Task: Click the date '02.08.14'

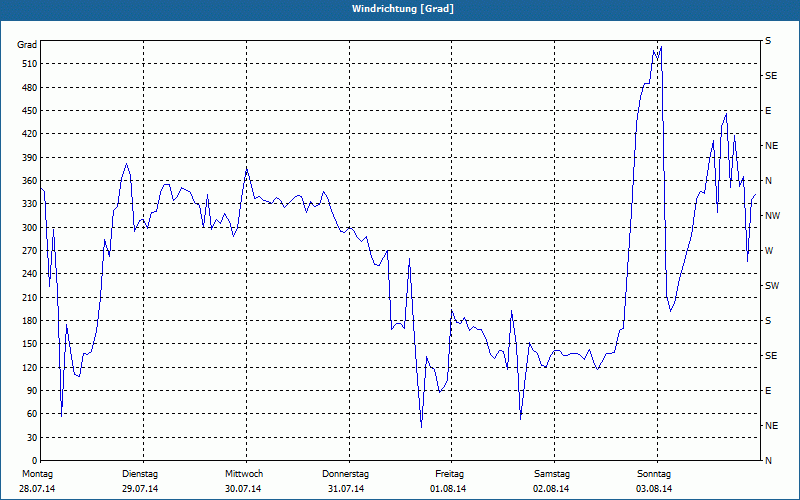Action: pyautogui.click(x=551, y=489)
